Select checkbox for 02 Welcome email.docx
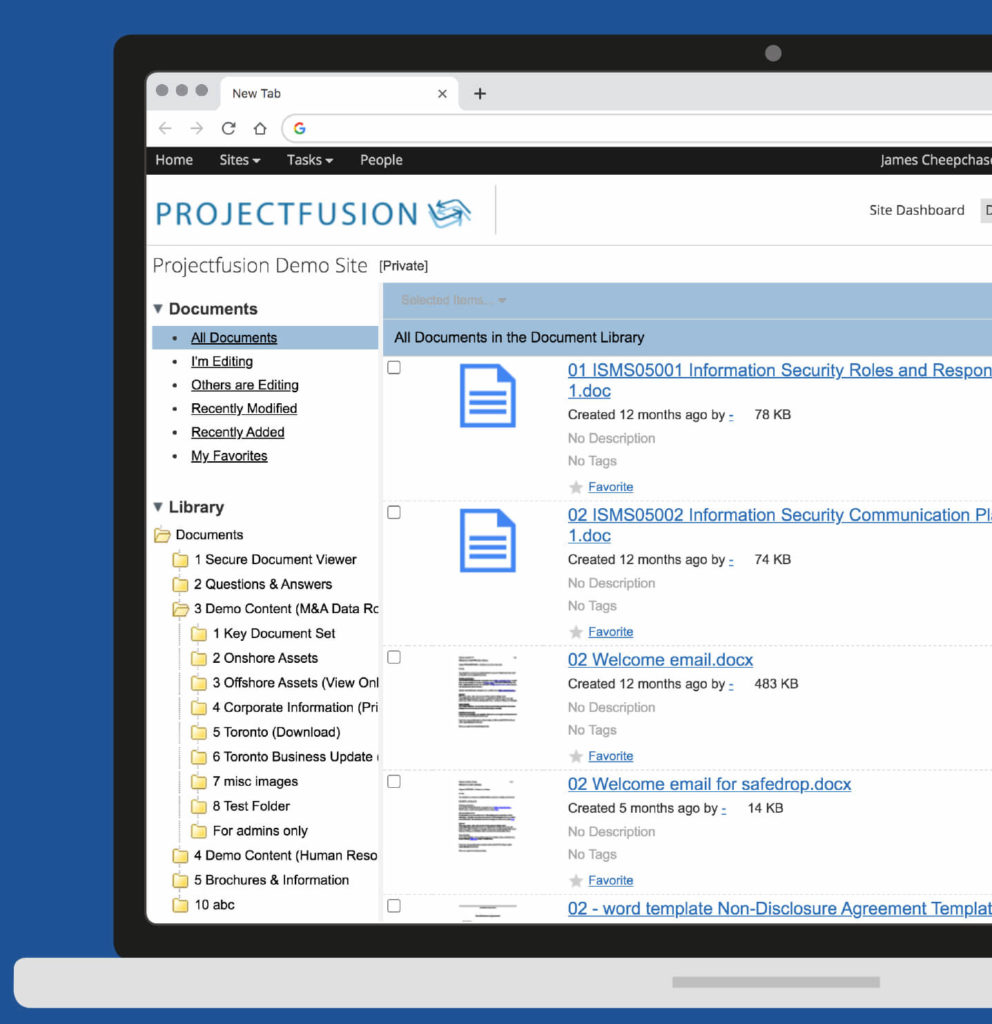 (394, 658)
